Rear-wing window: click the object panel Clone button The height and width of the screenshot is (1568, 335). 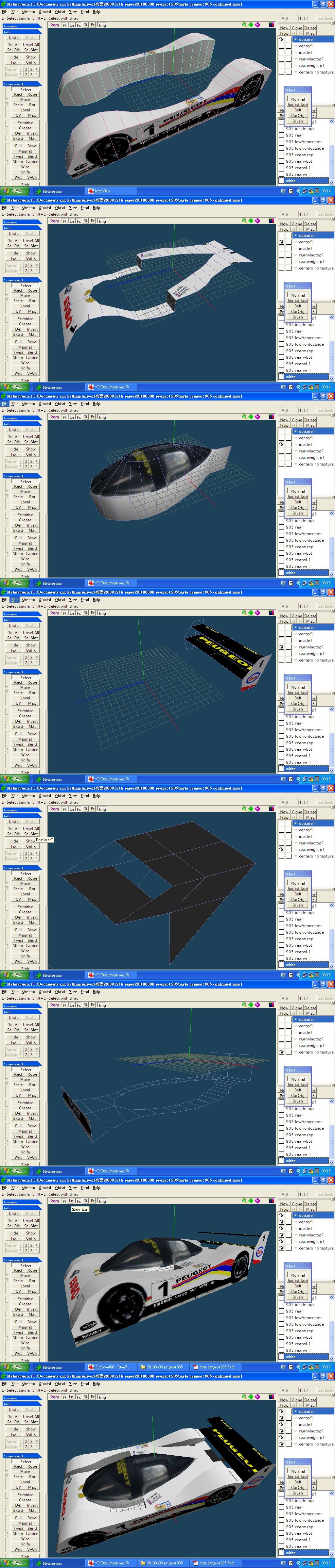pyautogui.click(x=297, y=616)
